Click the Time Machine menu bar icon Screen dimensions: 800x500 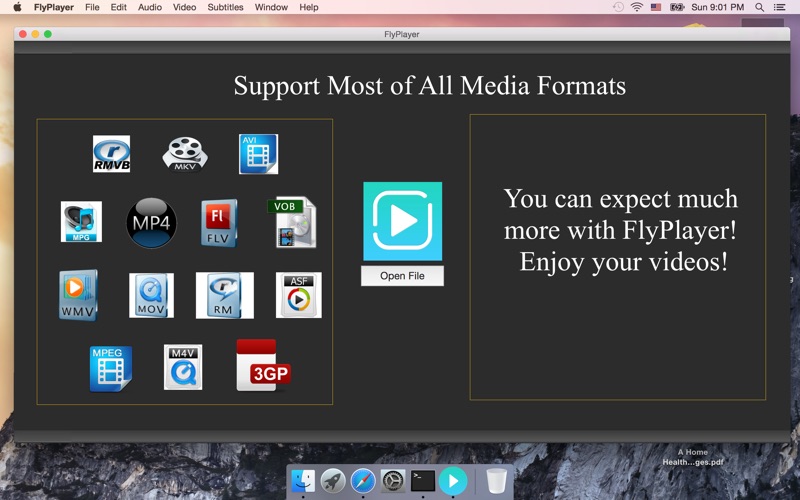point(618,7)
